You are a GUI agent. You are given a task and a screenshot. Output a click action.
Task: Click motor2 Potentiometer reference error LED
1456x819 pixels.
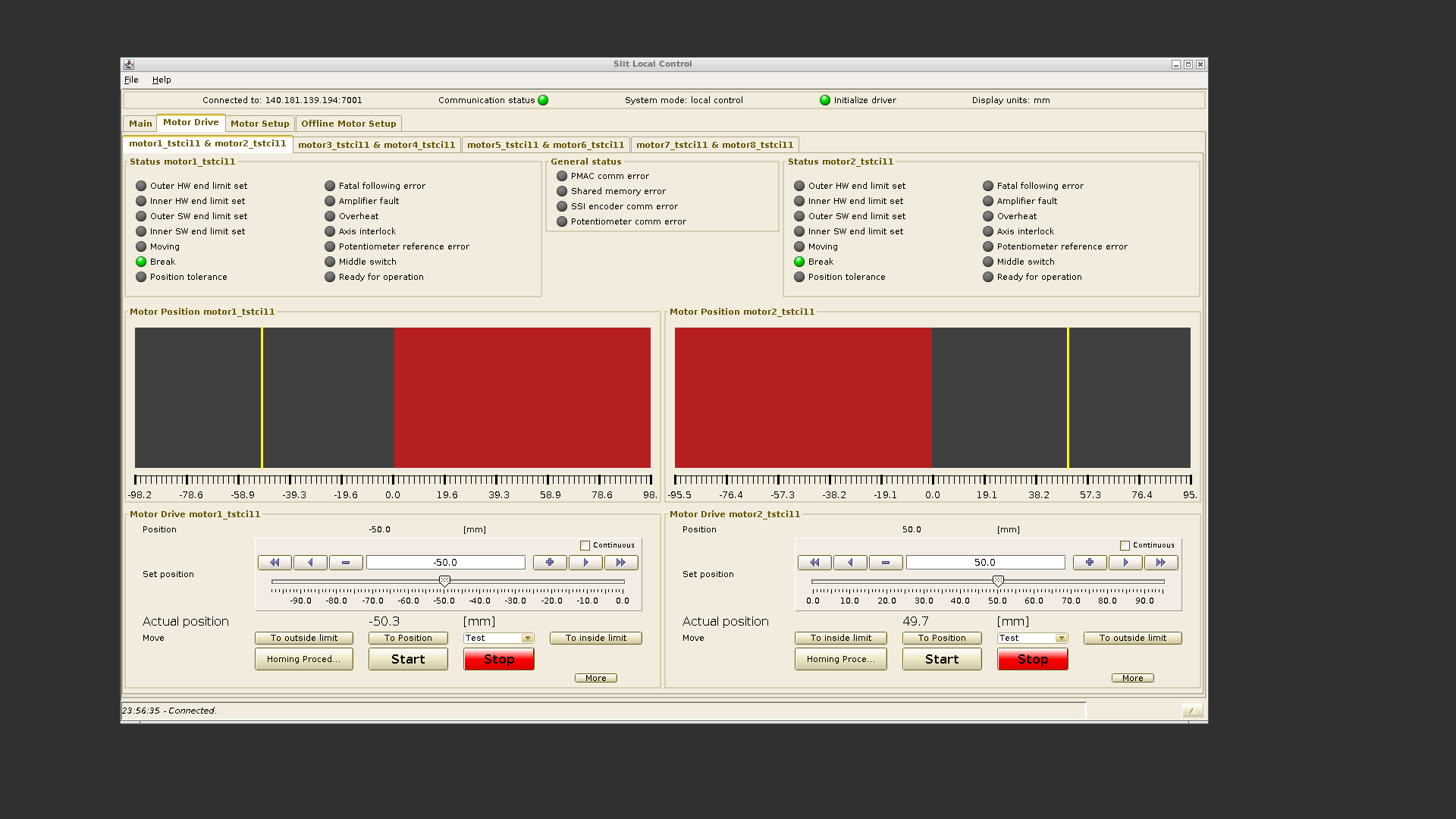(988, 246)
